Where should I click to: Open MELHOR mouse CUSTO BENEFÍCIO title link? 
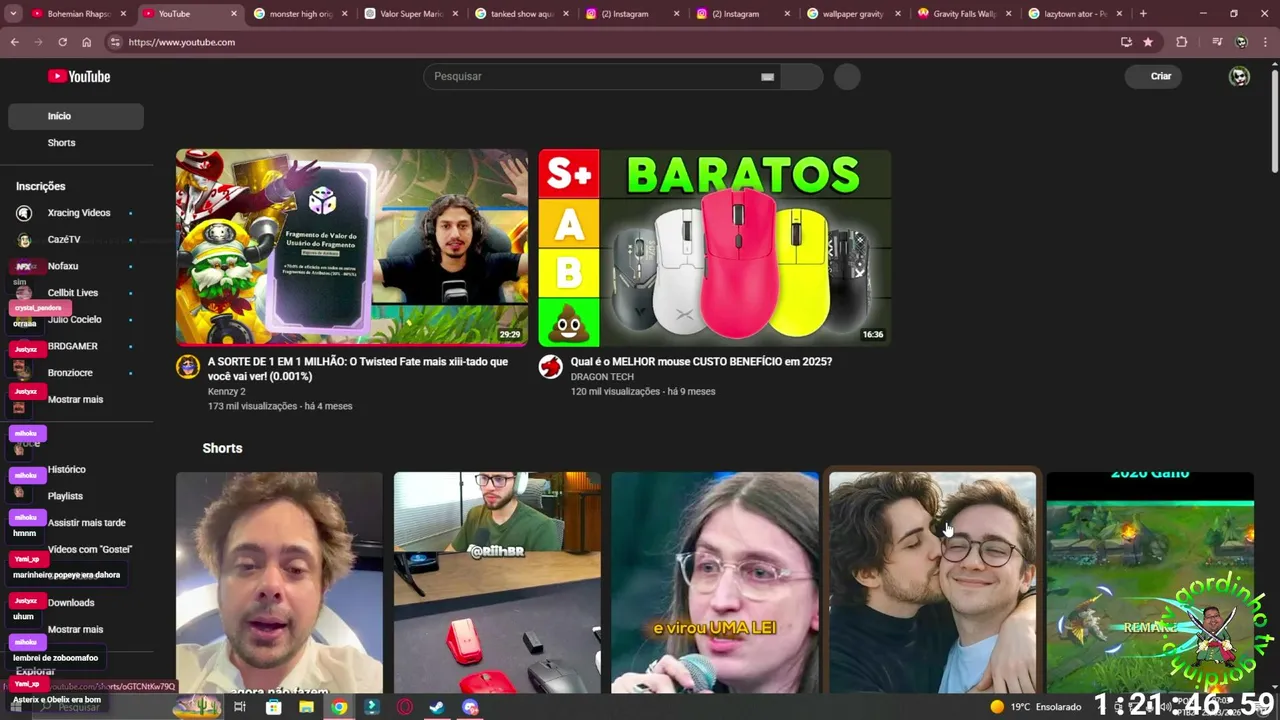701,362
